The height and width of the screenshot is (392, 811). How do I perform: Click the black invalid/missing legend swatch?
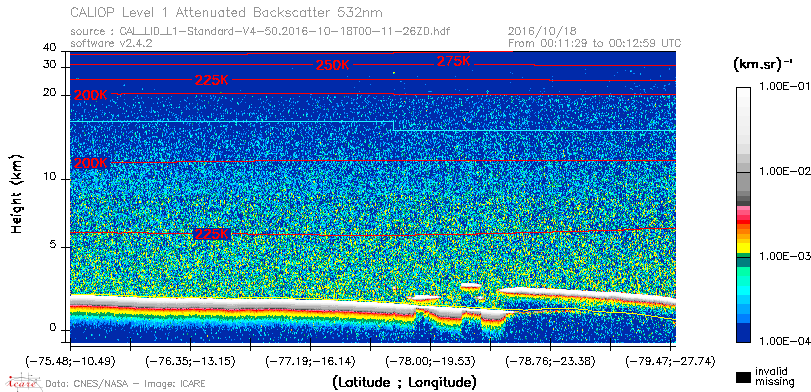744,377
